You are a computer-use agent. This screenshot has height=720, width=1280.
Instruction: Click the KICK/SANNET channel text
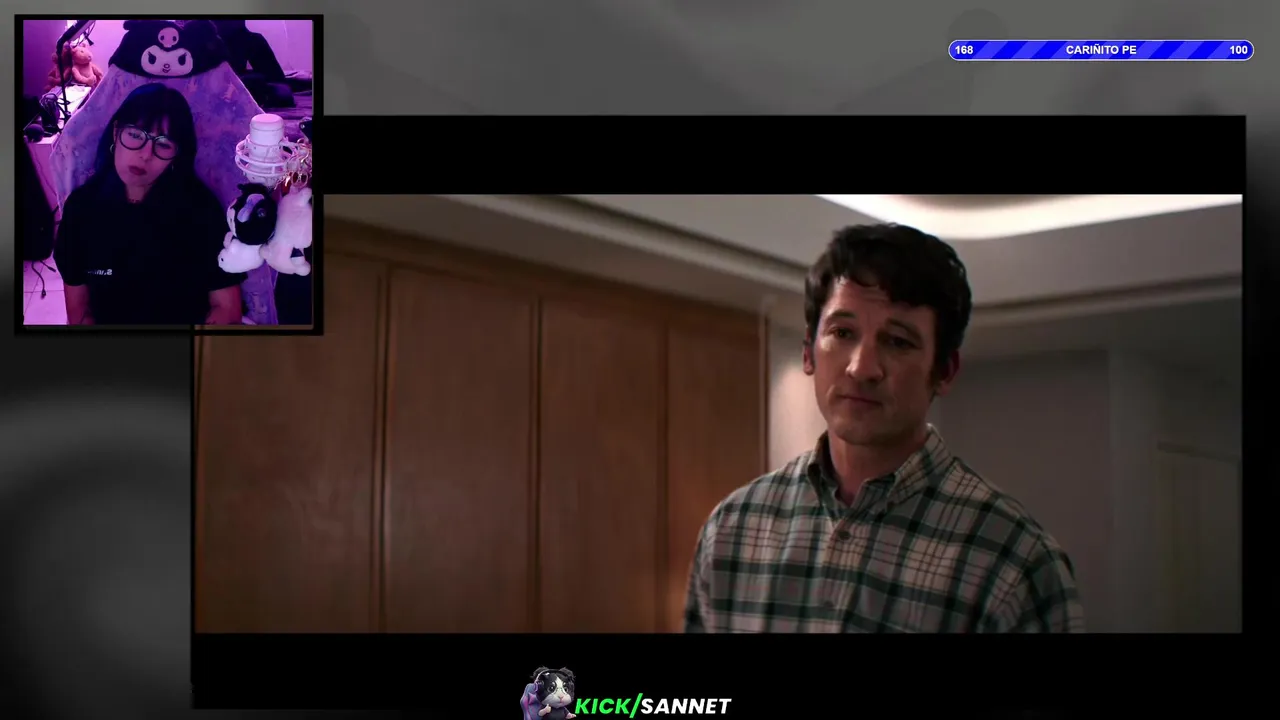click(x=653, y=706)
